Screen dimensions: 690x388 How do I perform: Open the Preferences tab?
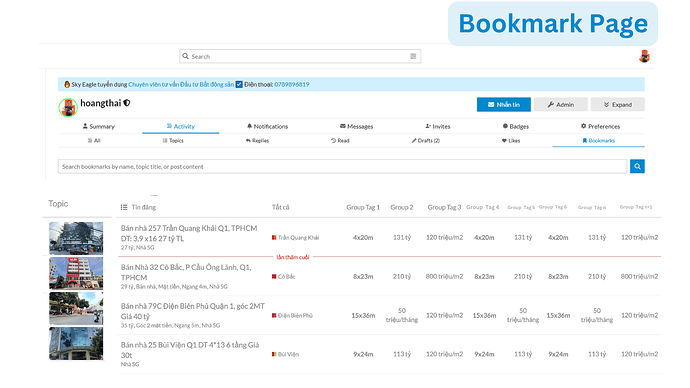pos(600,126)
